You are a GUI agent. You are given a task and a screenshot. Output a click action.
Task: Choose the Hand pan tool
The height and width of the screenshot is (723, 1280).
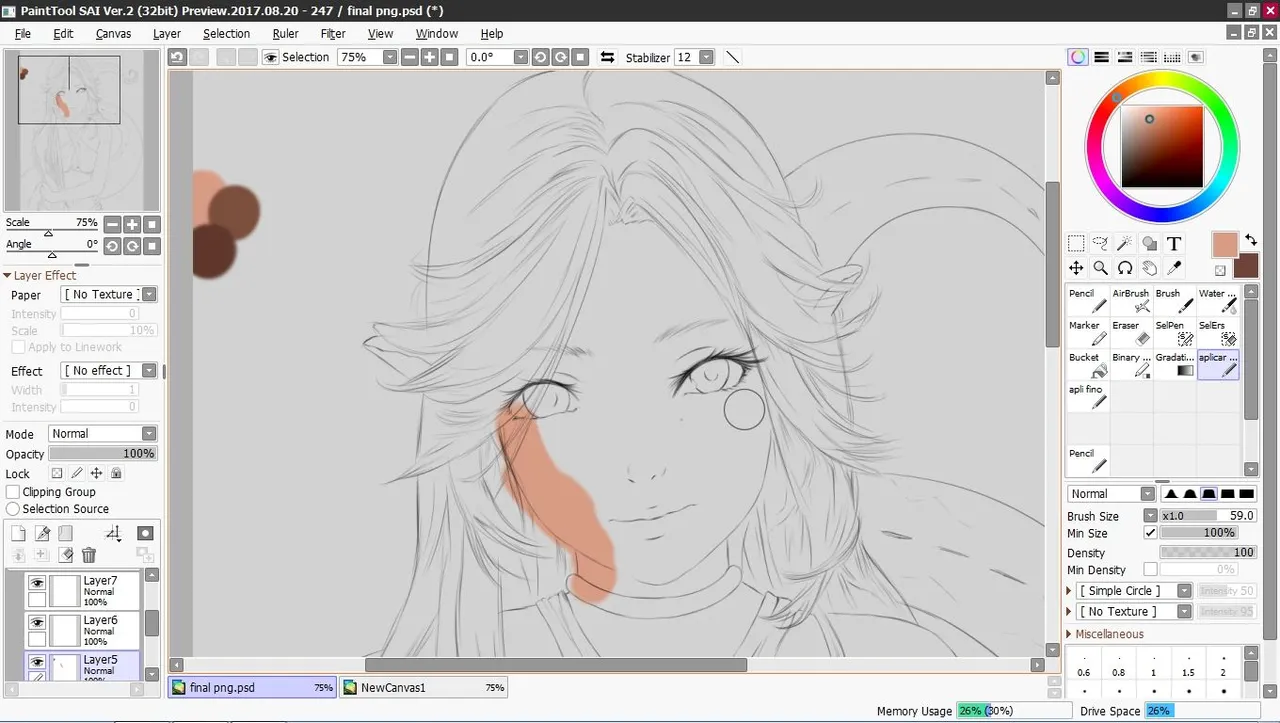[x=1149, y=268]
